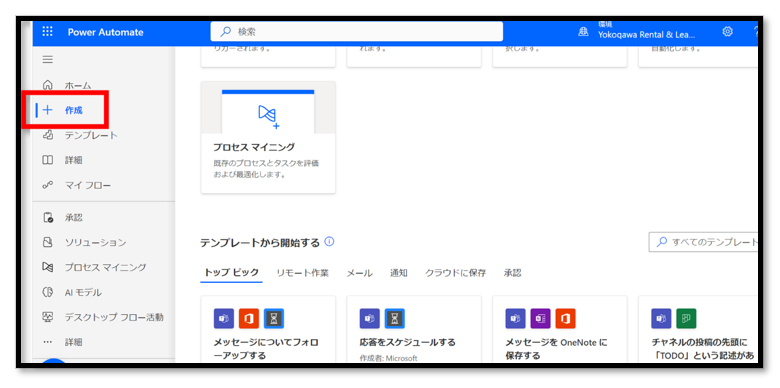
Task: Open the app launcher waffle icon
Action: [x=47, y=32]
